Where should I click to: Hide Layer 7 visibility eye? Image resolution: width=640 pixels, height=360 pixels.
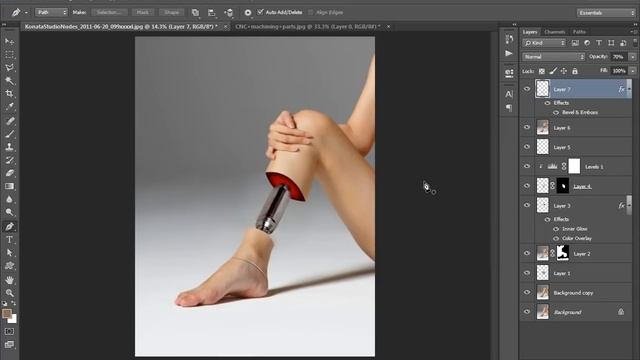[x=527, y=89]
